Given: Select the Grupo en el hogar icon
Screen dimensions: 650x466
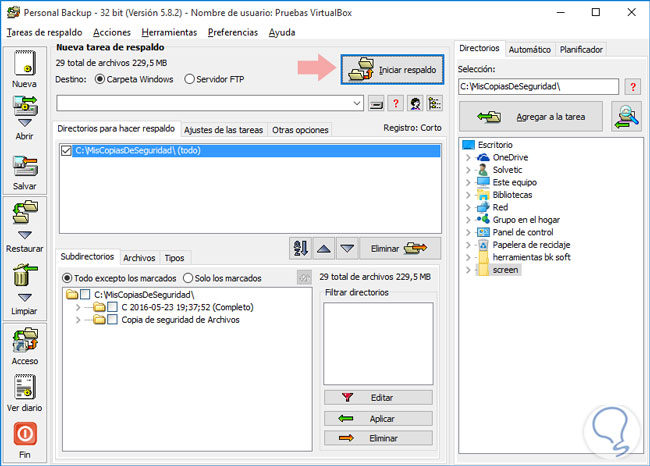Looking at the screenshot, I should [483, 219].
